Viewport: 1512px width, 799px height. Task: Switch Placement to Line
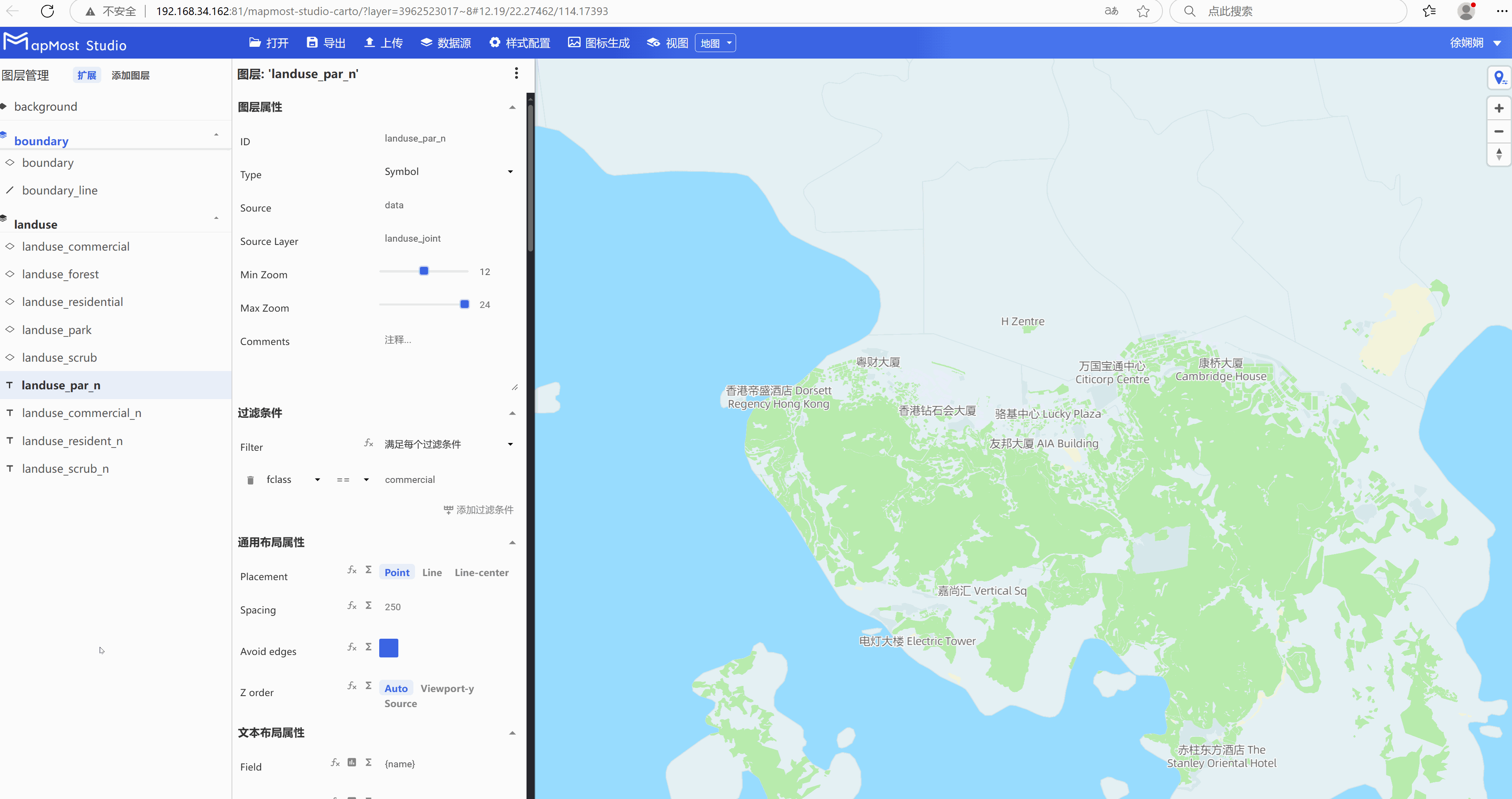[x=432, y=572]
